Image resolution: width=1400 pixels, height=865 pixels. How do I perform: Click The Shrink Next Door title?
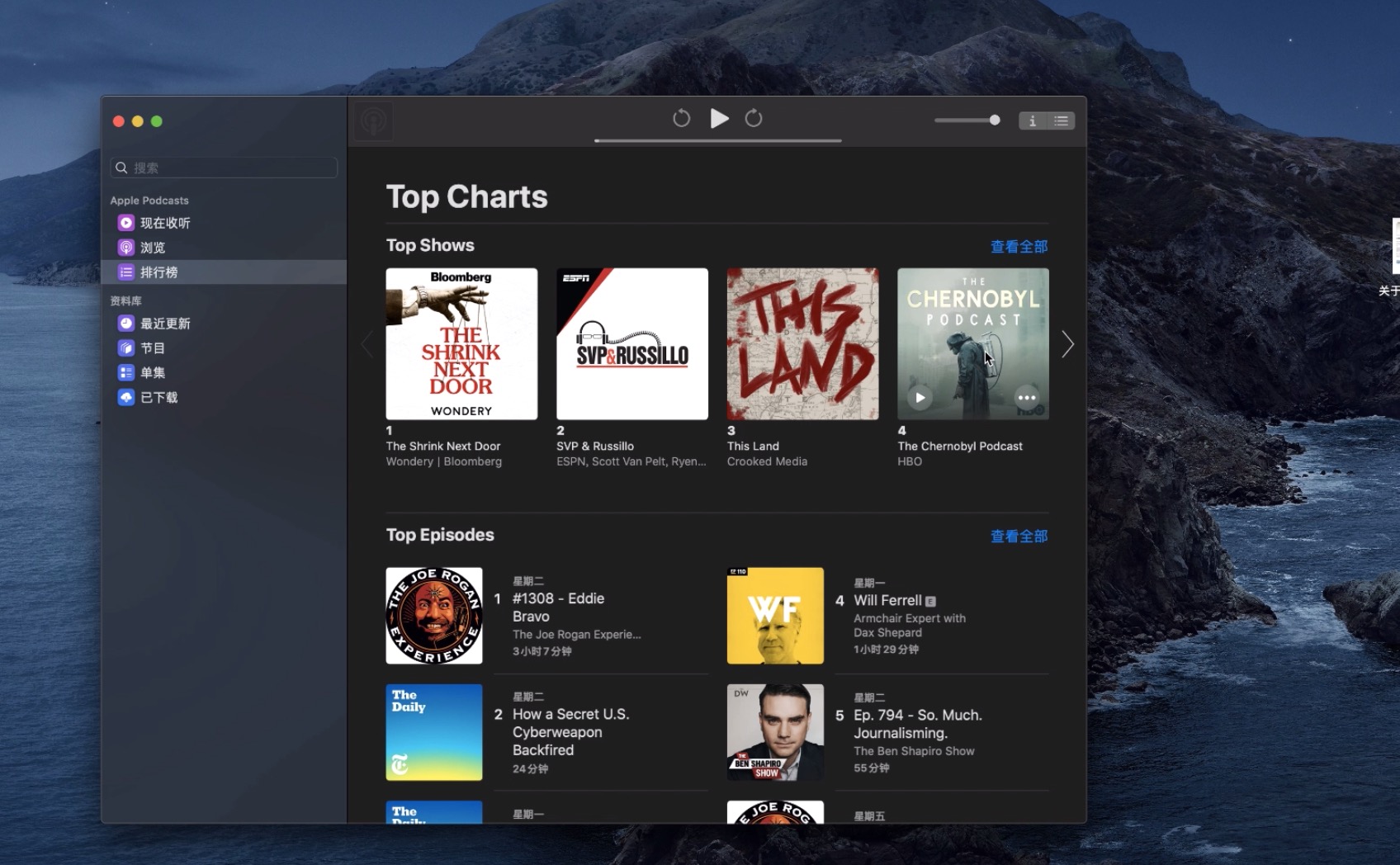pos(443,446)
